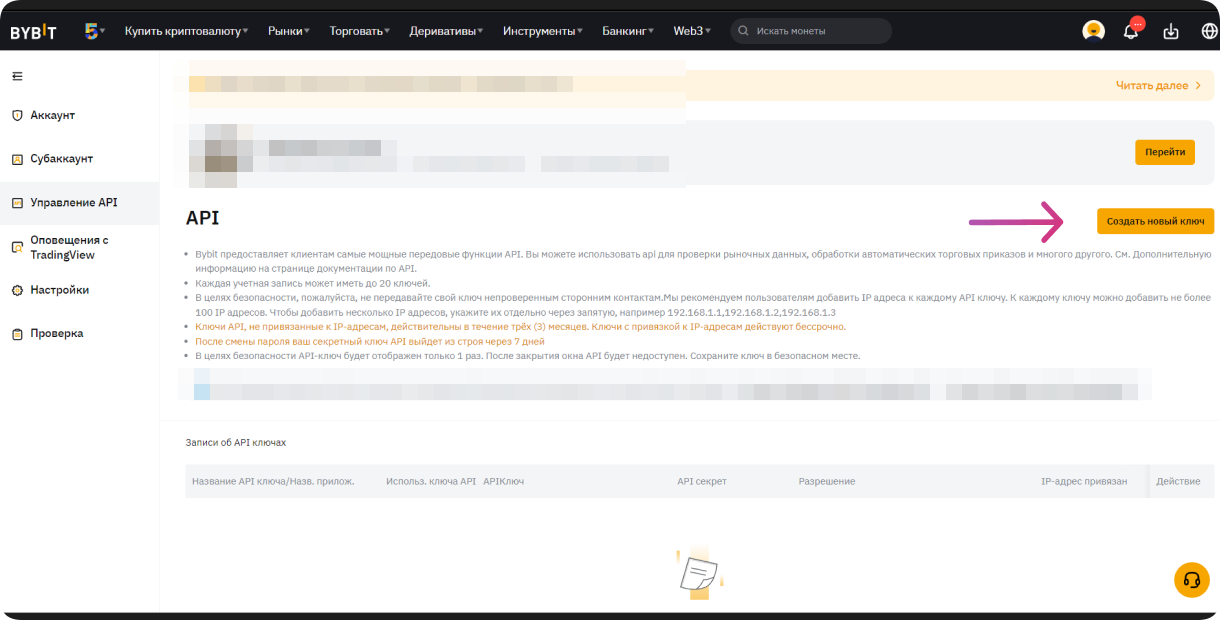Click the icon beside Управление API
The height and width of the screenshot is (620, 1220).
17,203
